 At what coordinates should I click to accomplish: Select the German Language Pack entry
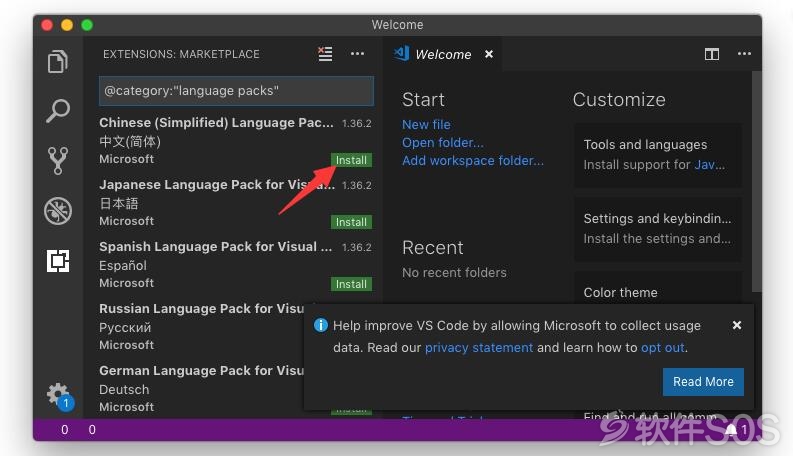(x=201, y=389)
